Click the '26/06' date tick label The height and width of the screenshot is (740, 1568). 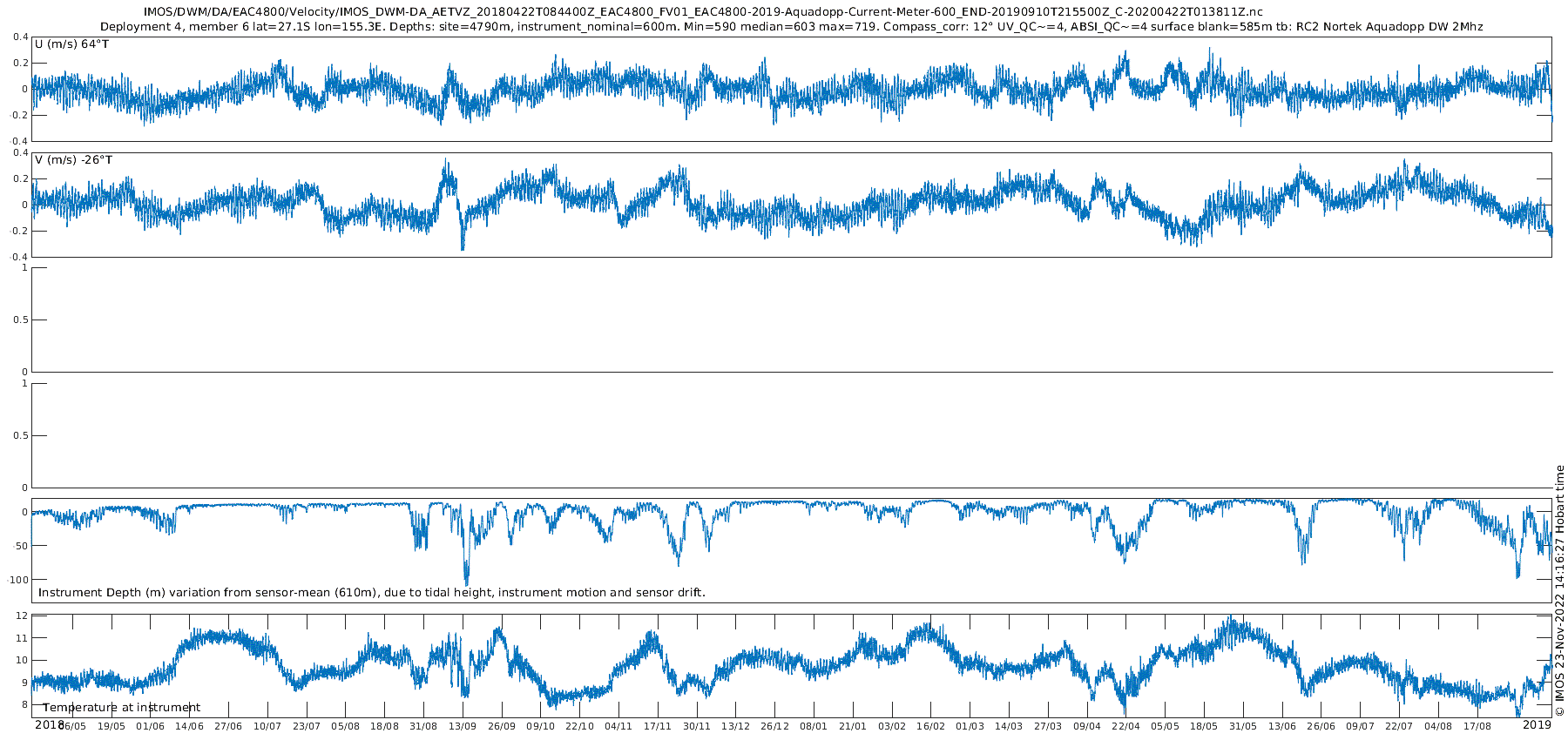tap(1321, 726)
